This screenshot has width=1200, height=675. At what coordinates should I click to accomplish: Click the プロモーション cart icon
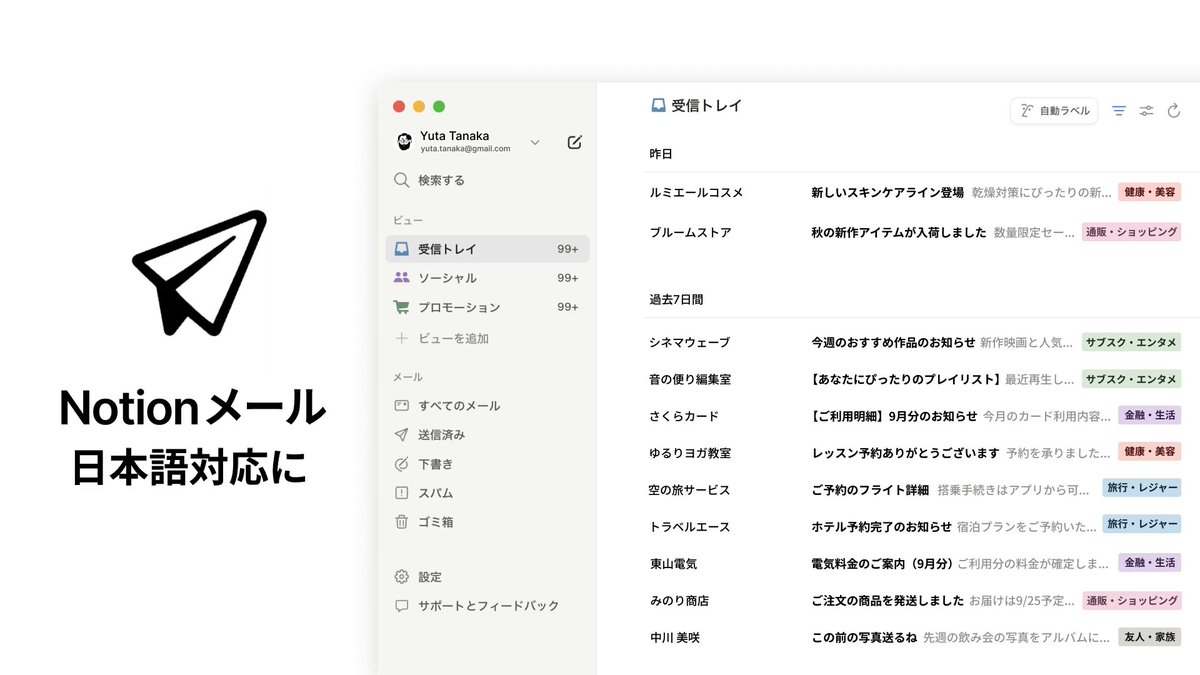[x=401, y=307]
